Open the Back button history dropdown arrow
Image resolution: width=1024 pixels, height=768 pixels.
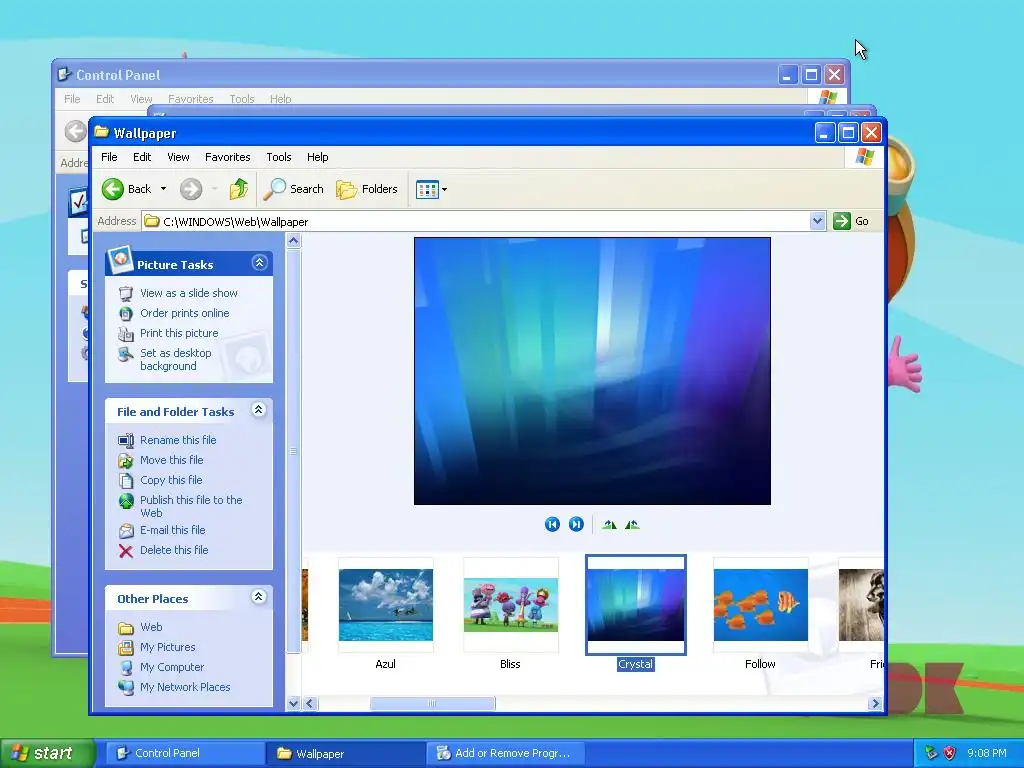(163, 189)
